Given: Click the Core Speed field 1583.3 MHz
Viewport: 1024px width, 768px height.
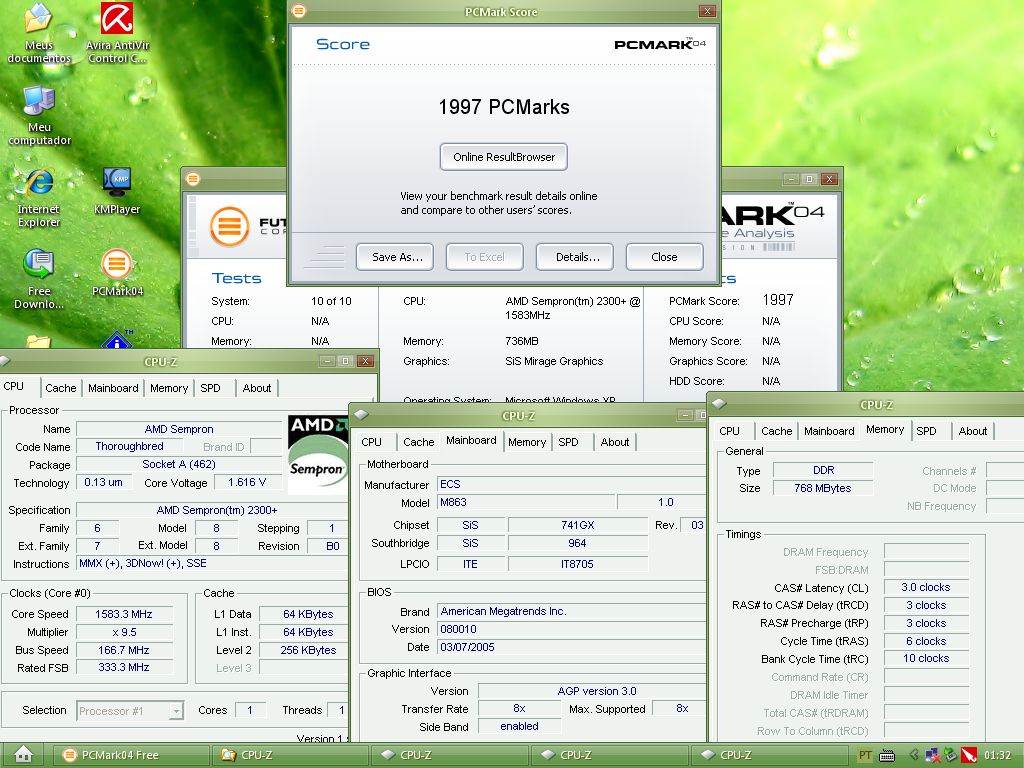Looking at the screenshot, I should [124, 614].
